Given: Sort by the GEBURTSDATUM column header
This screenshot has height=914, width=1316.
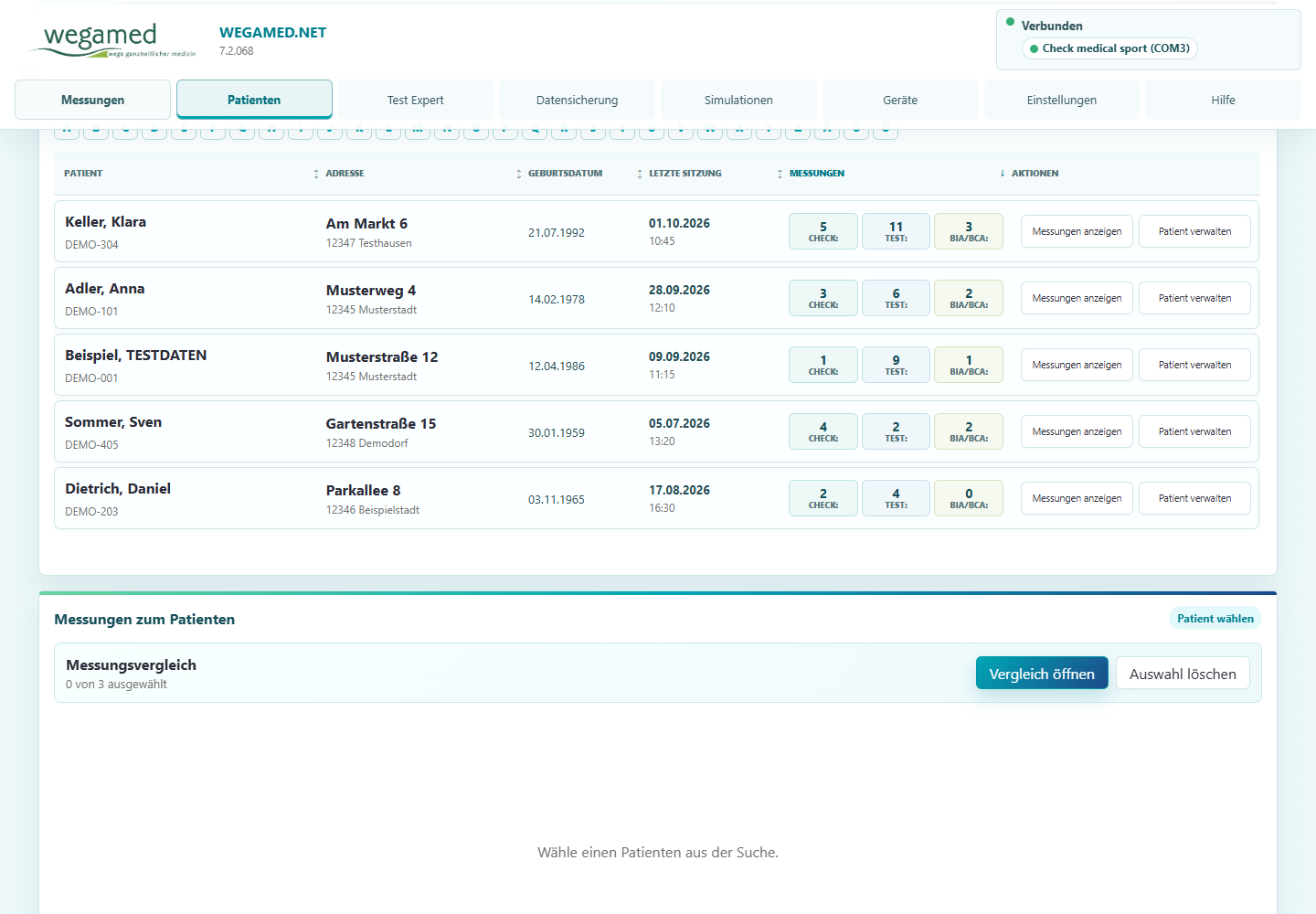Looking at the screenshot, I should coord(565,174).
